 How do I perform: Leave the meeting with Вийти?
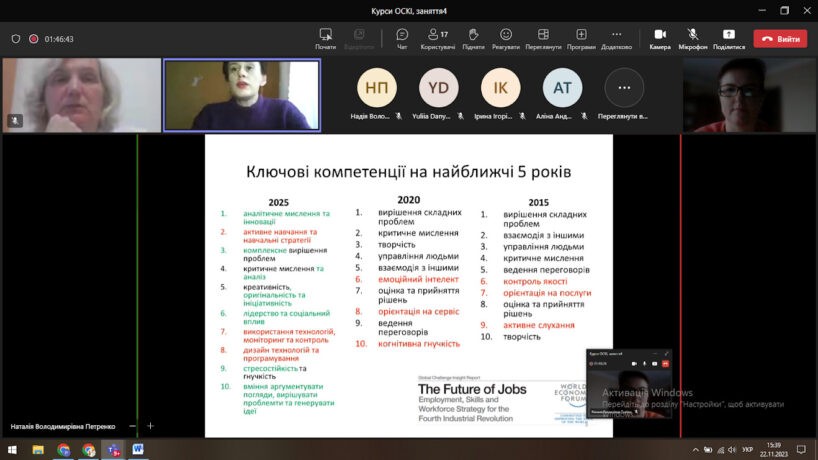click(780, 39)
